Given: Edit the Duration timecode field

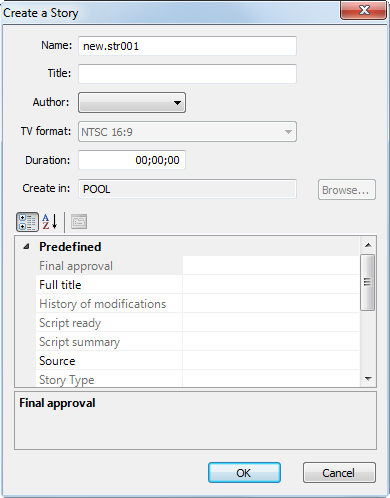Looking at the screenshot, I should pyautogui.click(x=132, y=160).
